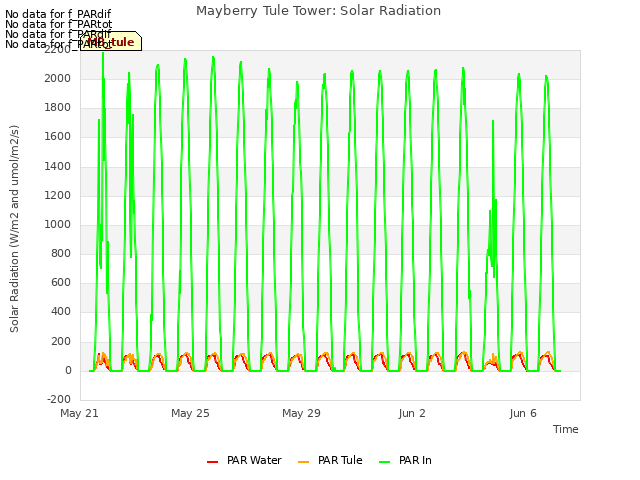Click the 1600 y-axis tick label
The image size is (640, 480).
pos(58,136)
